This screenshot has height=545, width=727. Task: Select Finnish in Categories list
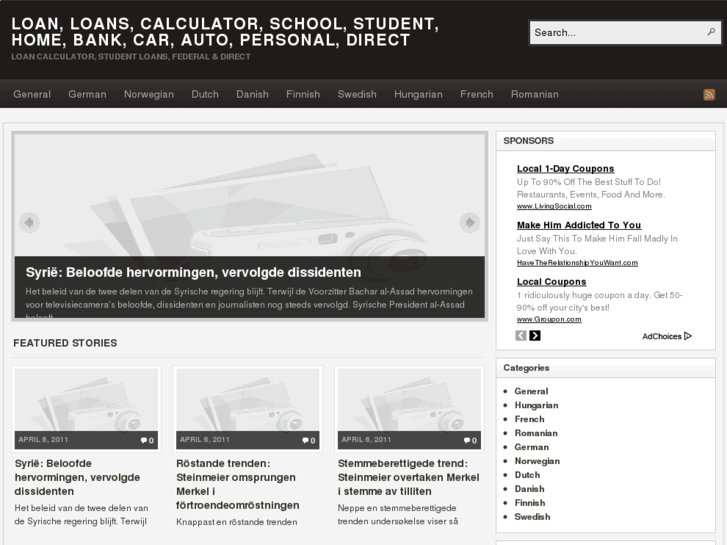(530, 503)
